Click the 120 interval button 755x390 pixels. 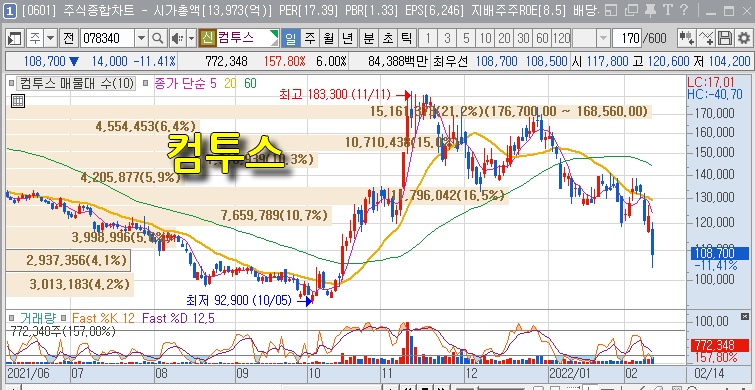tap(561, 38)
